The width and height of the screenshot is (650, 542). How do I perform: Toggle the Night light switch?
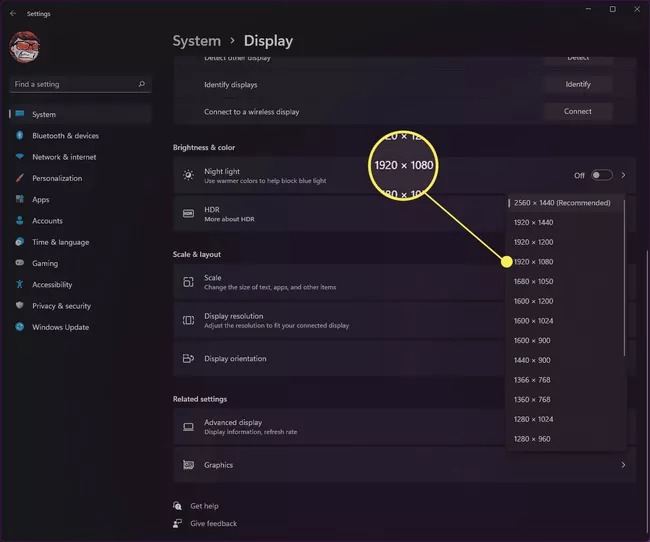click(601, 175)
